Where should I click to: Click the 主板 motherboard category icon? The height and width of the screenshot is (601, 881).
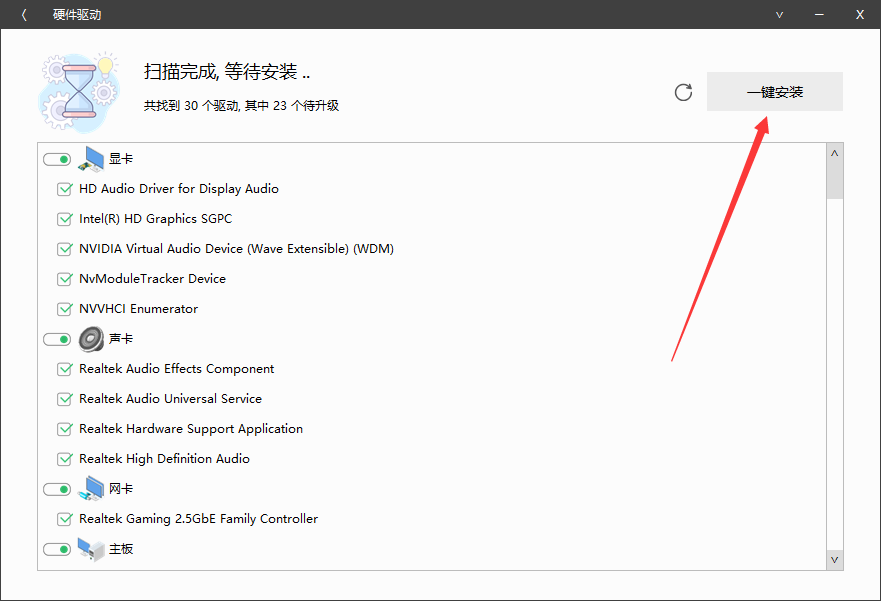tap(91, 549)
